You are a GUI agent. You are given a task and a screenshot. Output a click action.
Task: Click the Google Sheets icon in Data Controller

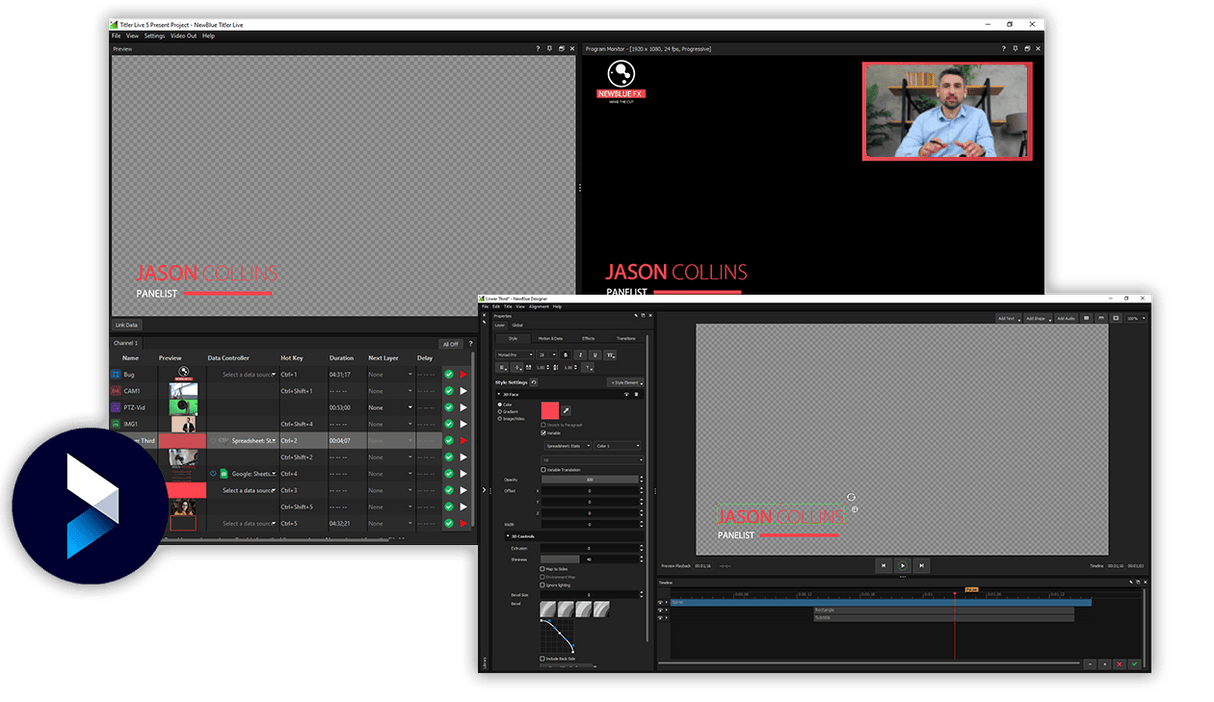[224, 474]
